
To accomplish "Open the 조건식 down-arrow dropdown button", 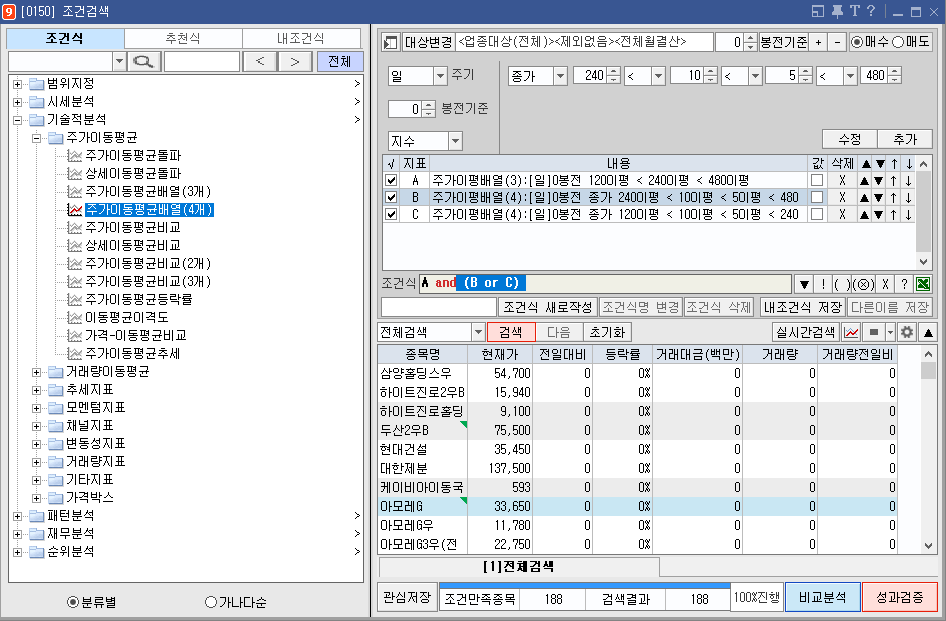I will 804,284.
